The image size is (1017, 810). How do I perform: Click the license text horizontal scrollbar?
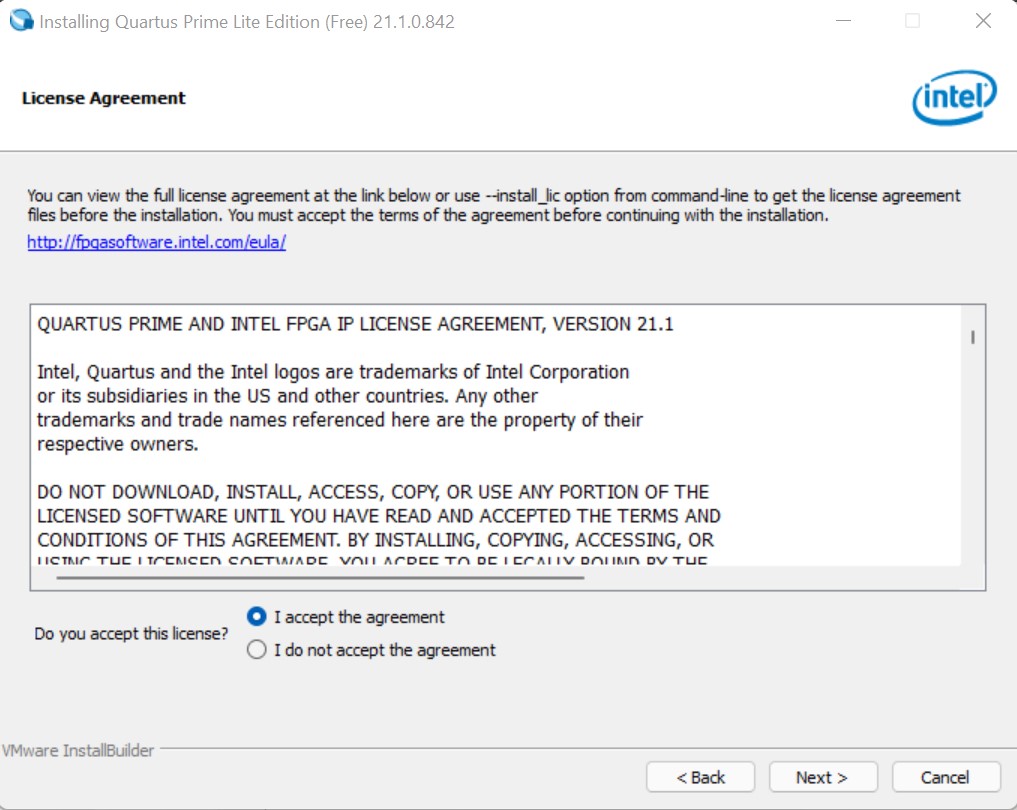tap(320, 577)
